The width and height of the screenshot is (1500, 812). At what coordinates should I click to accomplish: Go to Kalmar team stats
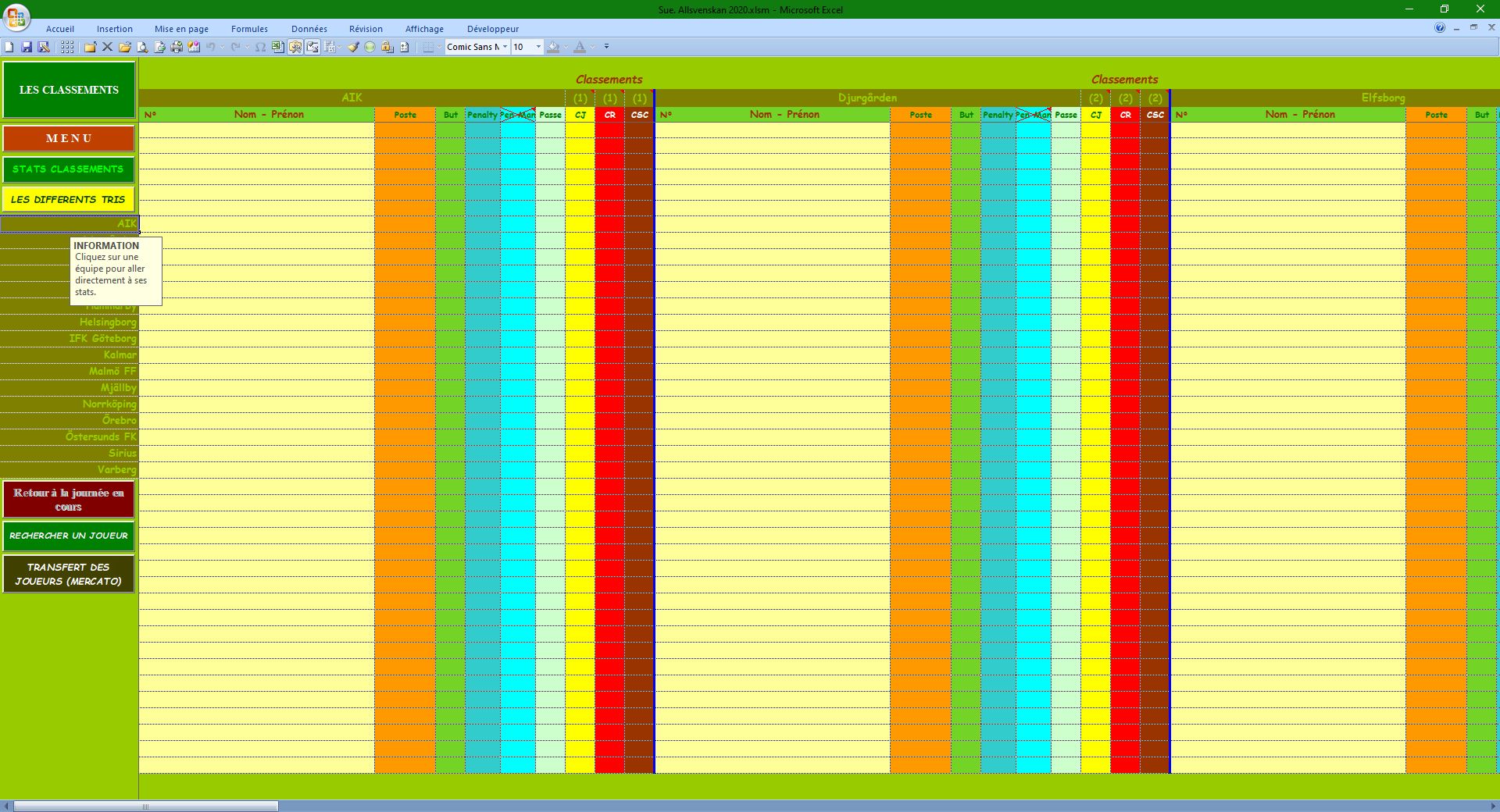[x=70, y=354]
